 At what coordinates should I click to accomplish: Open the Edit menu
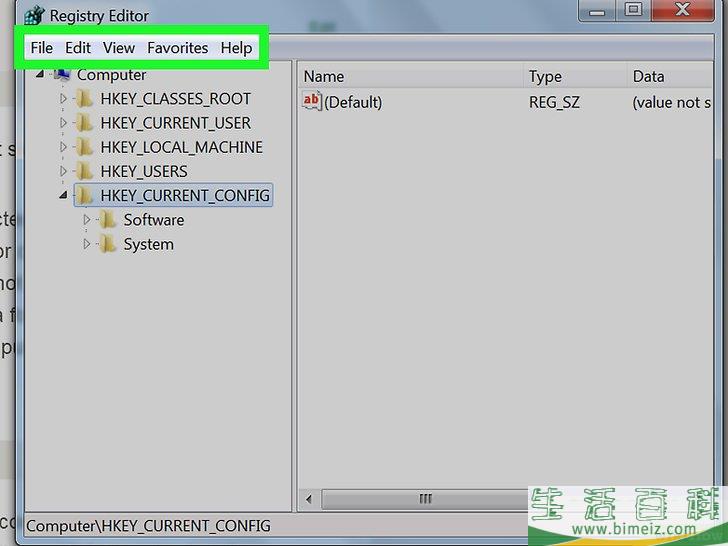(x=78, y=48)
